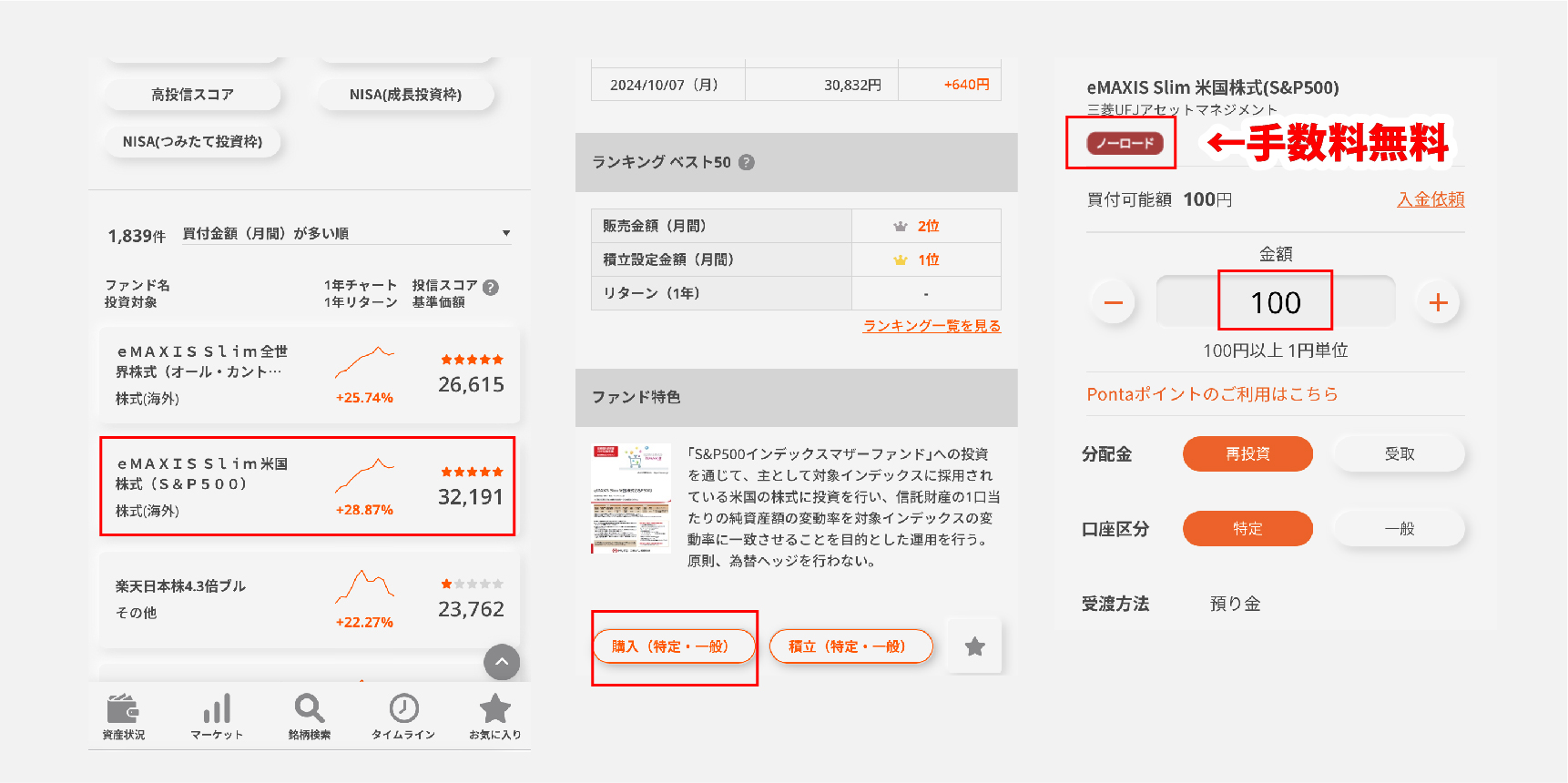Click the 金額 input field showing 100
The height and width of the screenshot is (783, 1568).
(1276, 301)
